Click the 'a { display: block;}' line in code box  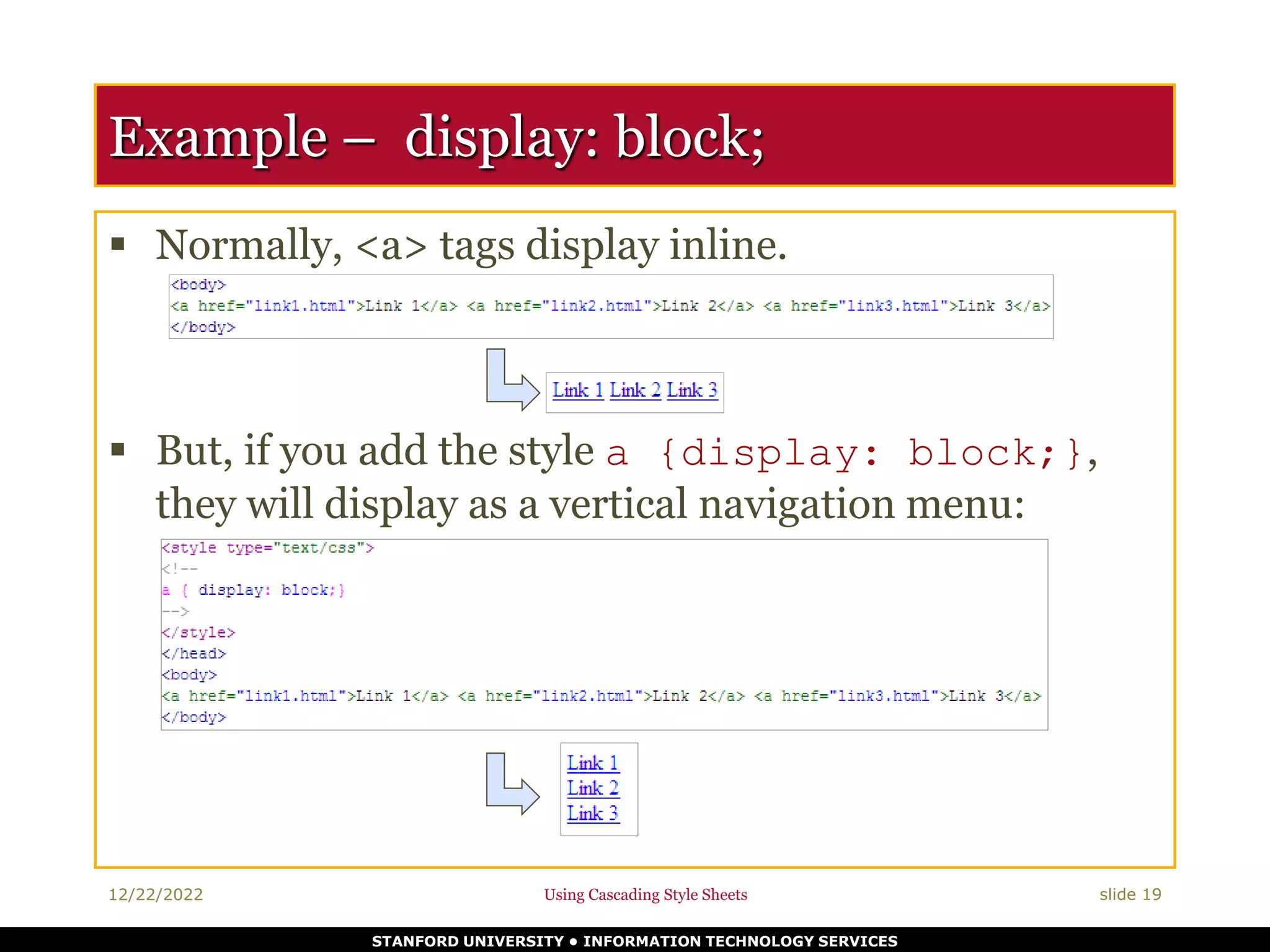253,590
